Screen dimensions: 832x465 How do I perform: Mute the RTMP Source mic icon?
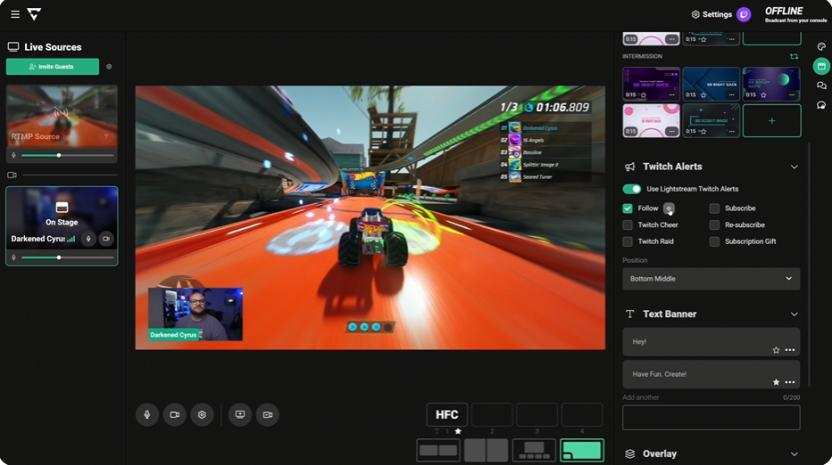point(14,156)
